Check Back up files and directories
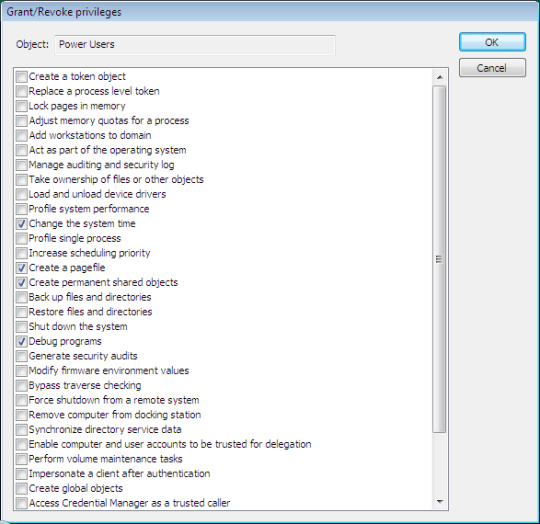 (x=21, y=297)
